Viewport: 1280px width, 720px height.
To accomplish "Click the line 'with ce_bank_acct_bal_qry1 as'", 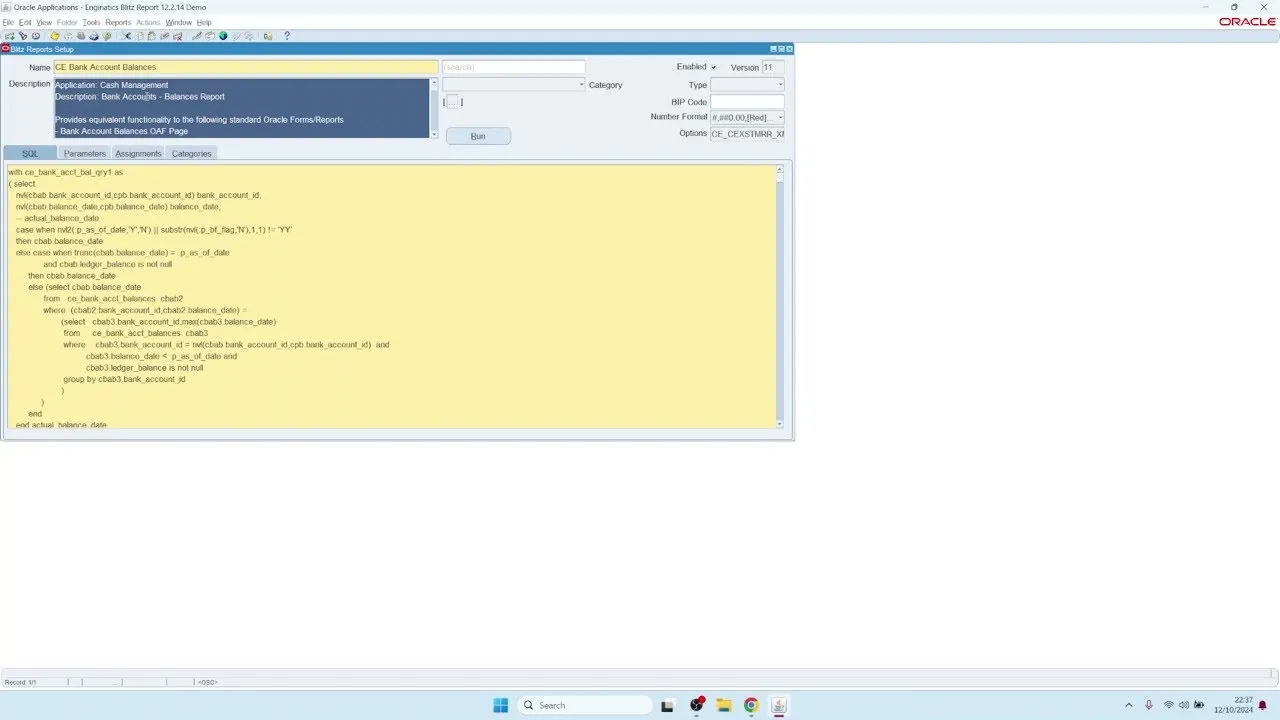I will click(66, 172).
